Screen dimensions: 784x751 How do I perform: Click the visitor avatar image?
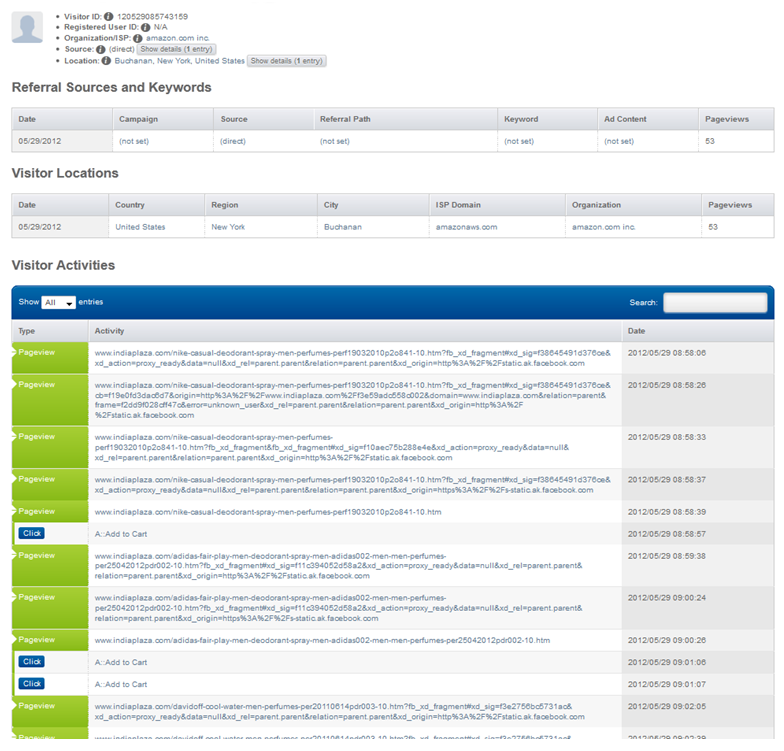pyautogui.click(x=27, y=28)
